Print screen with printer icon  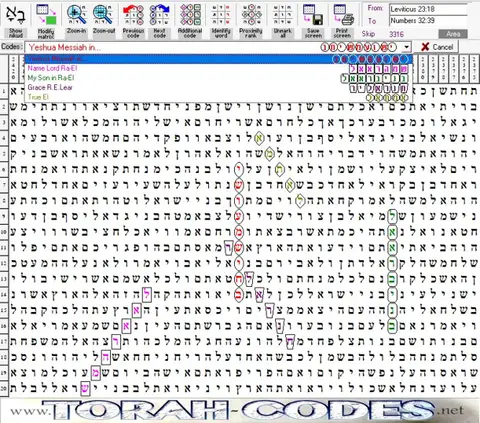343,20
